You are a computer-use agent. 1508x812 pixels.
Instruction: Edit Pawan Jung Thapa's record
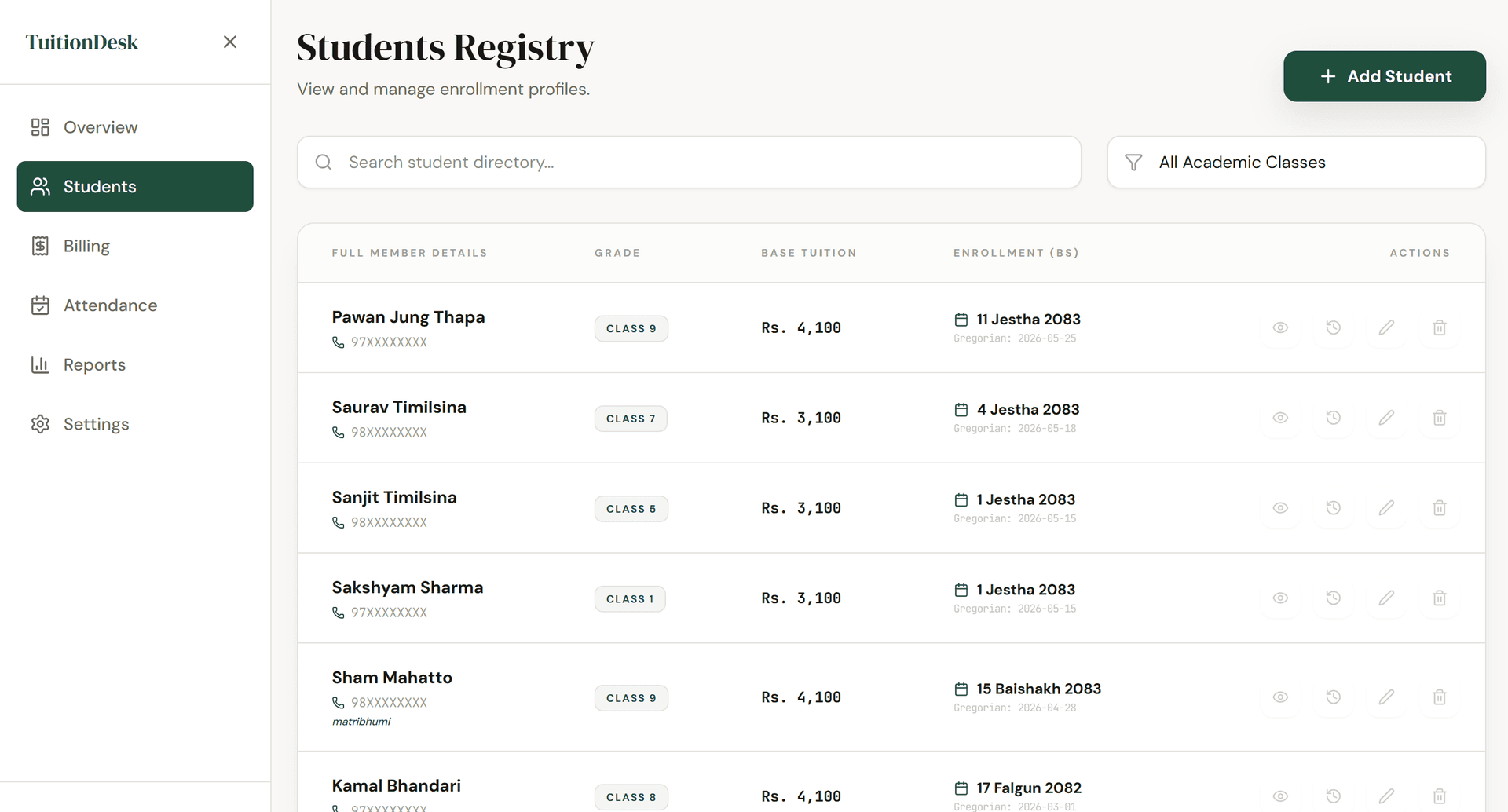1386,327
